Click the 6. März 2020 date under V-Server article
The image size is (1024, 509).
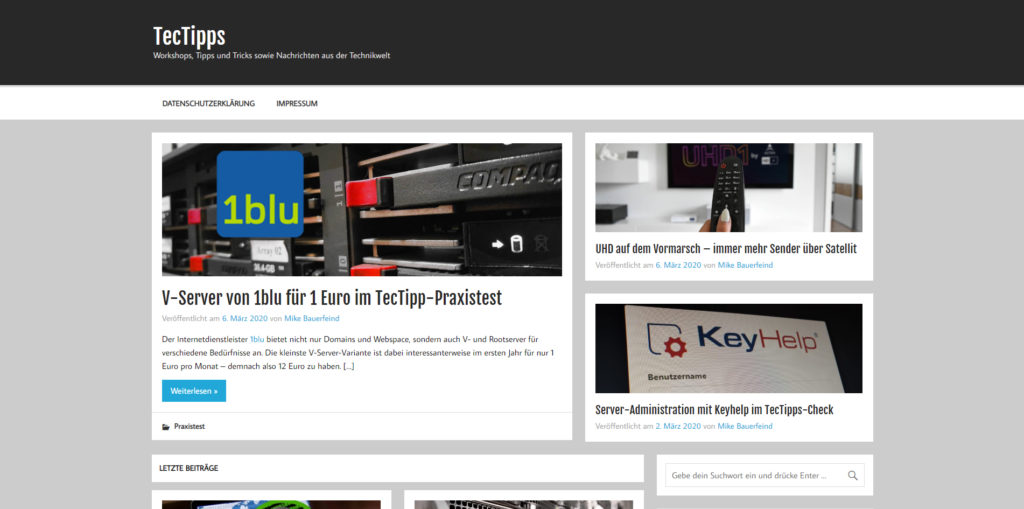[x=245, y=318]
